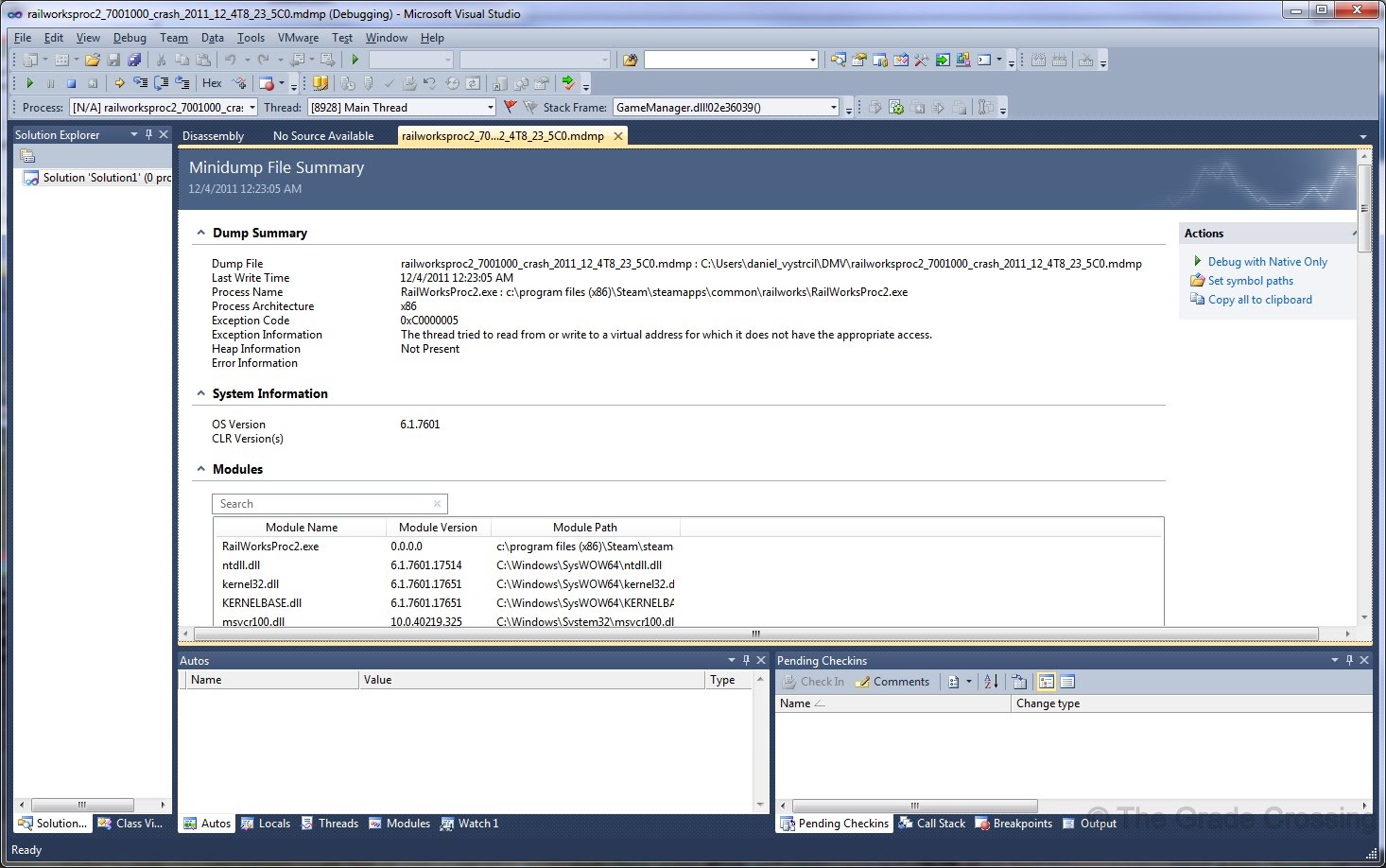Collapse the Dump Summary section
The image size is (1386, 868).
[x=200, y=233]
